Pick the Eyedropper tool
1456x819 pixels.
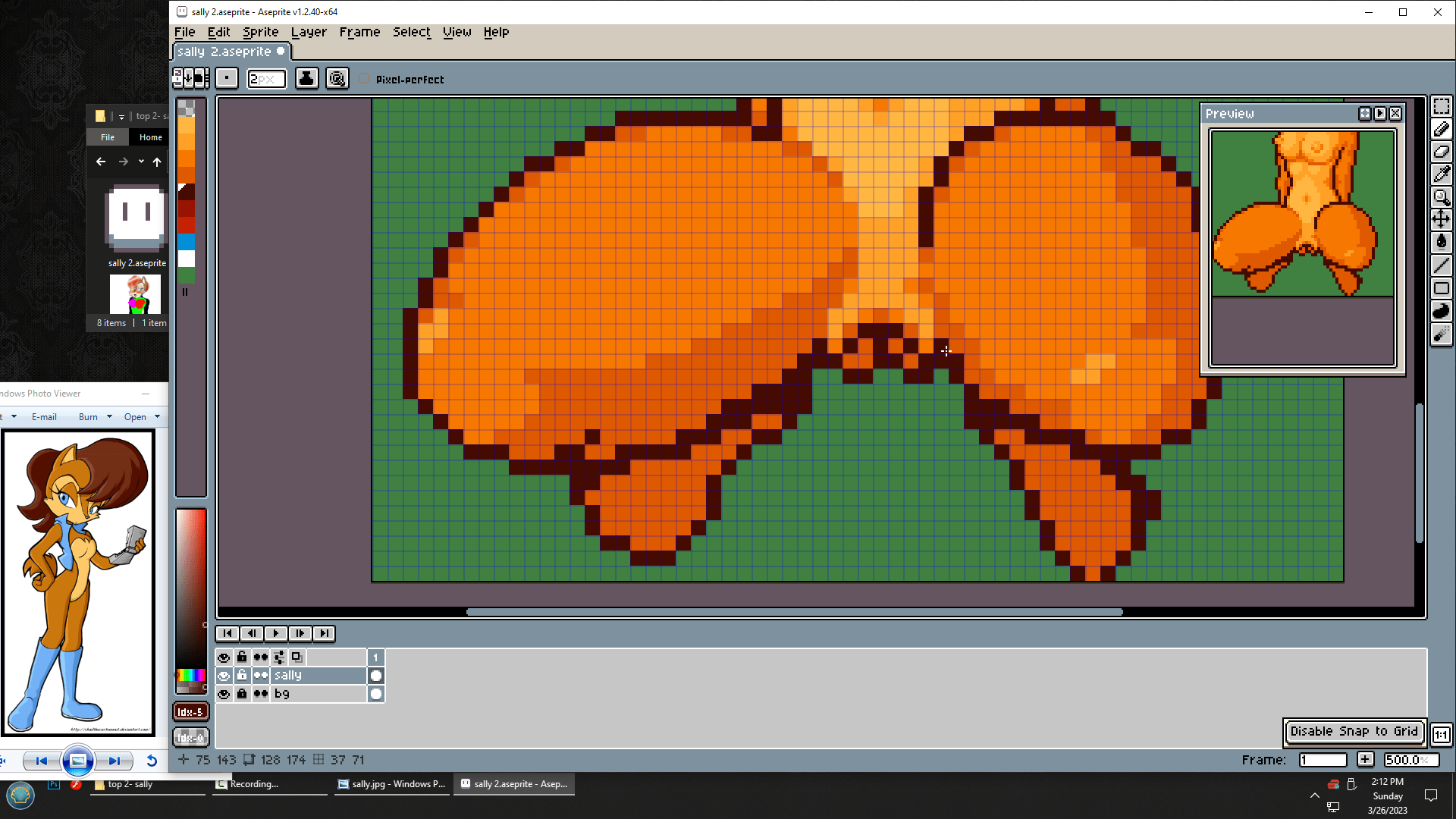pyautogui.click(x=1441, y=174)
